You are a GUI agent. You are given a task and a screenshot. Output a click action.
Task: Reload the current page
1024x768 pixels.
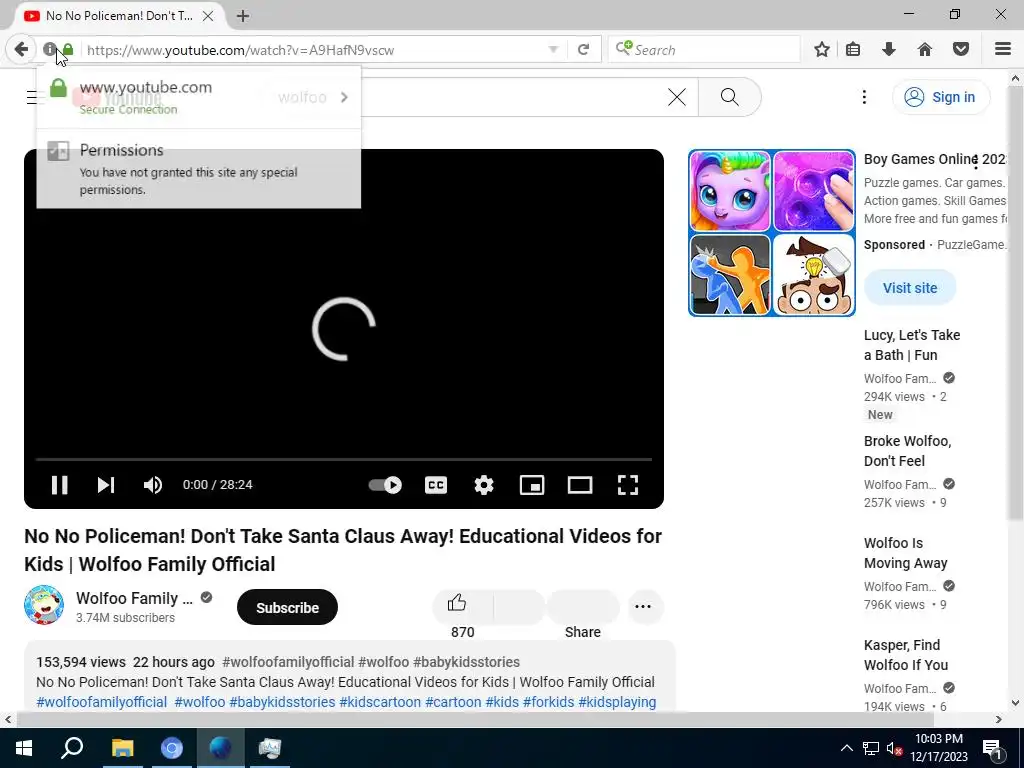coord(583,50)
